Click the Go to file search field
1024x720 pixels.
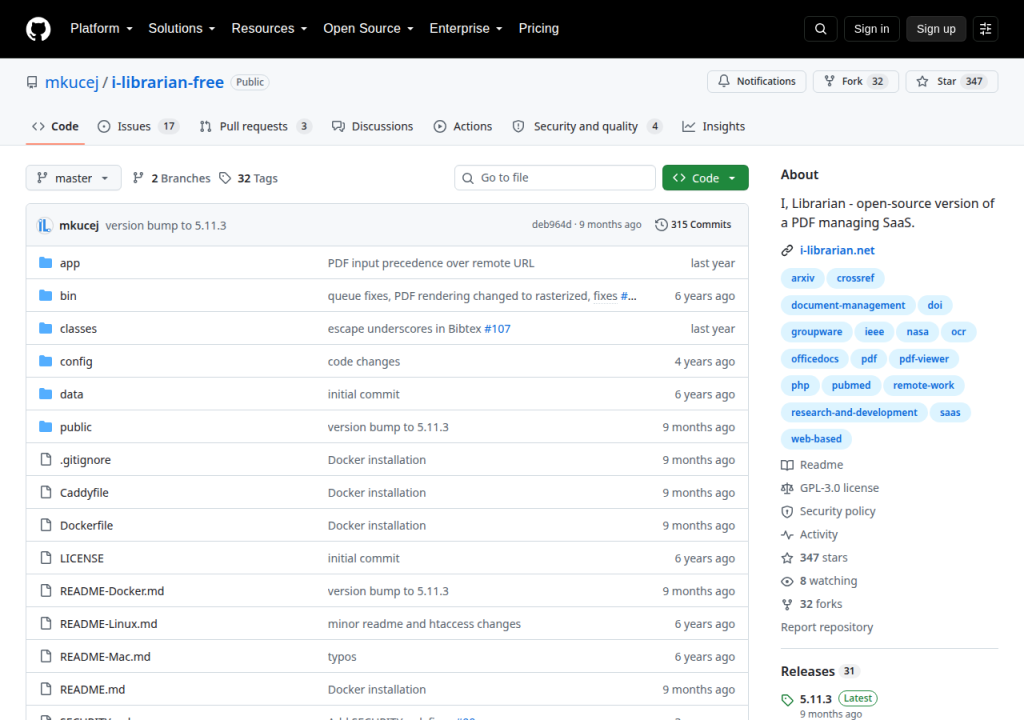[554, 178]
